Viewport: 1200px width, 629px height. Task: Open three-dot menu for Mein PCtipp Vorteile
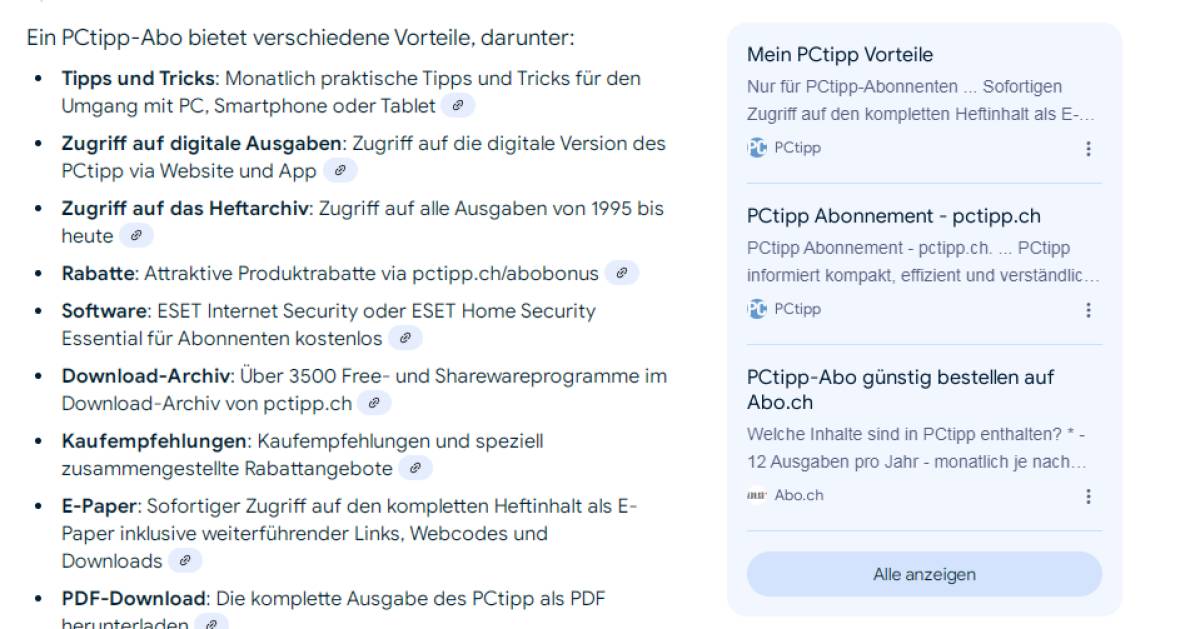click(1088, 149)
